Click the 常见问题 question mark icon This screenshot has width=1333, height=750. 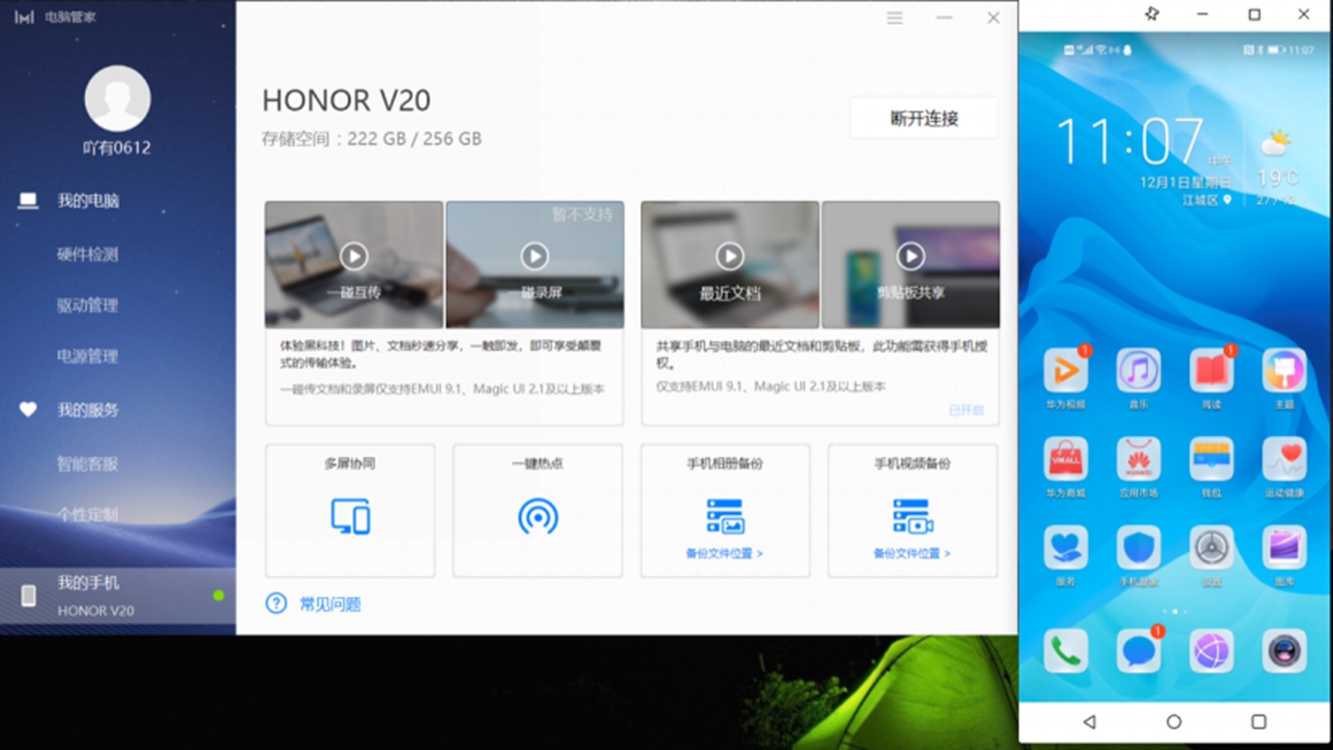(276, 603)
